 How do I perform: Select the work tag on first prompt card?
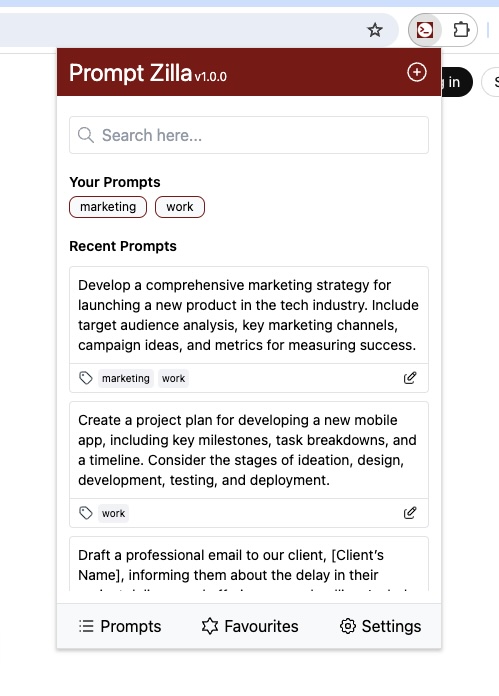pyautogui.click(x=173, y=378)
